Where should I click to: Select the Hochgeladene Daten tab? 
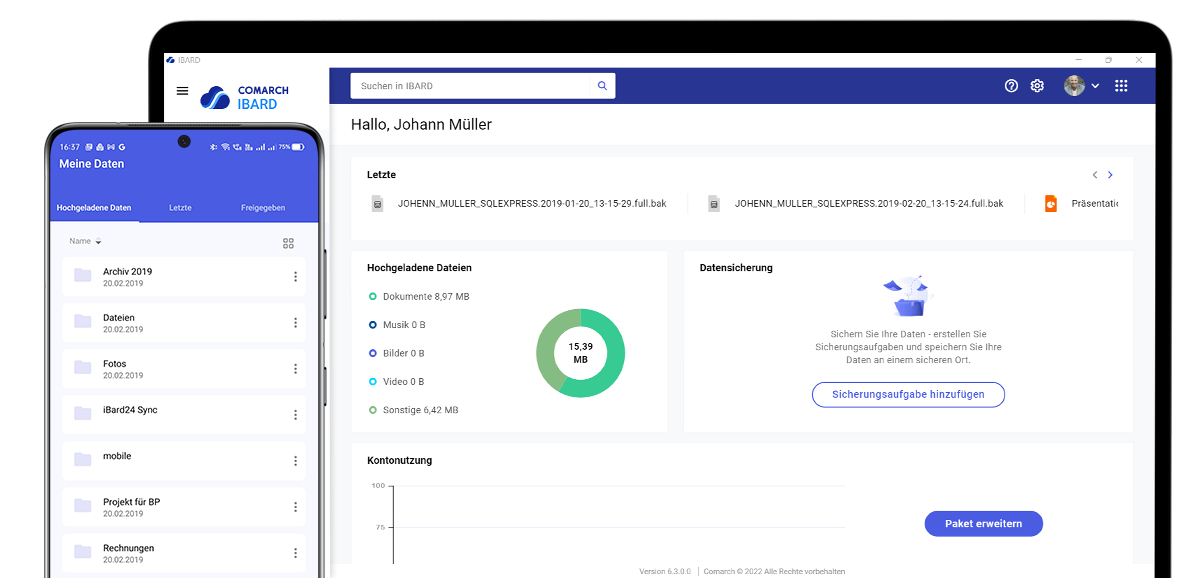click(x=94, y=207)
